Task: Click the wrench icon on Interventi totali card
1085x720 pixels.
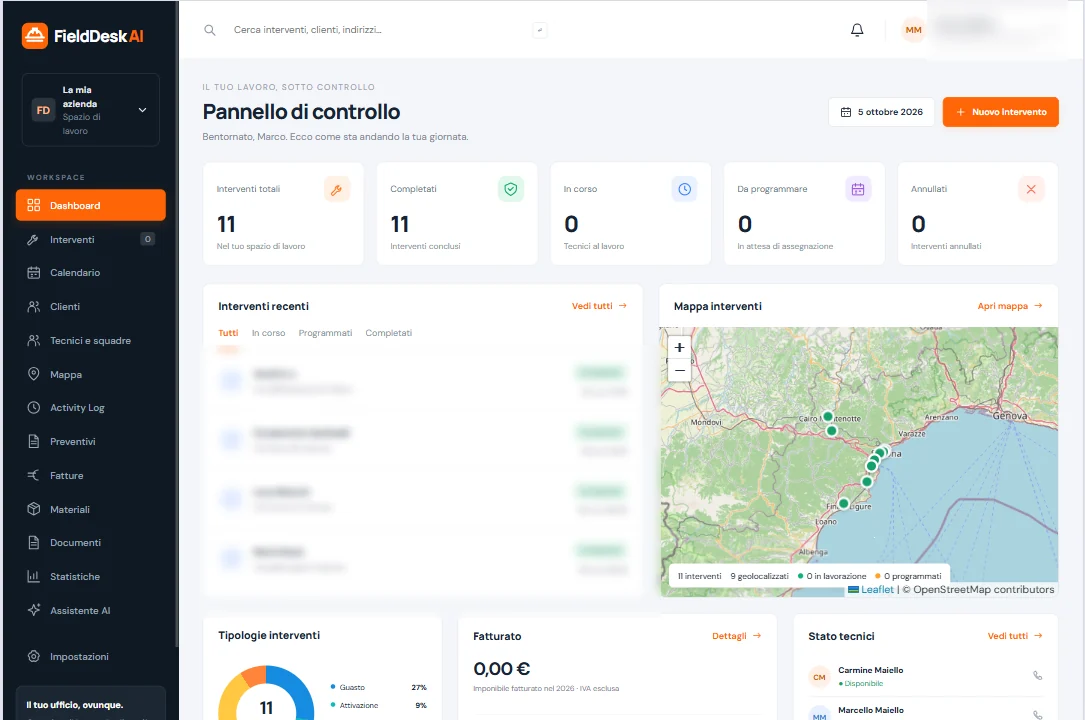Action: [x=337, y=190]
